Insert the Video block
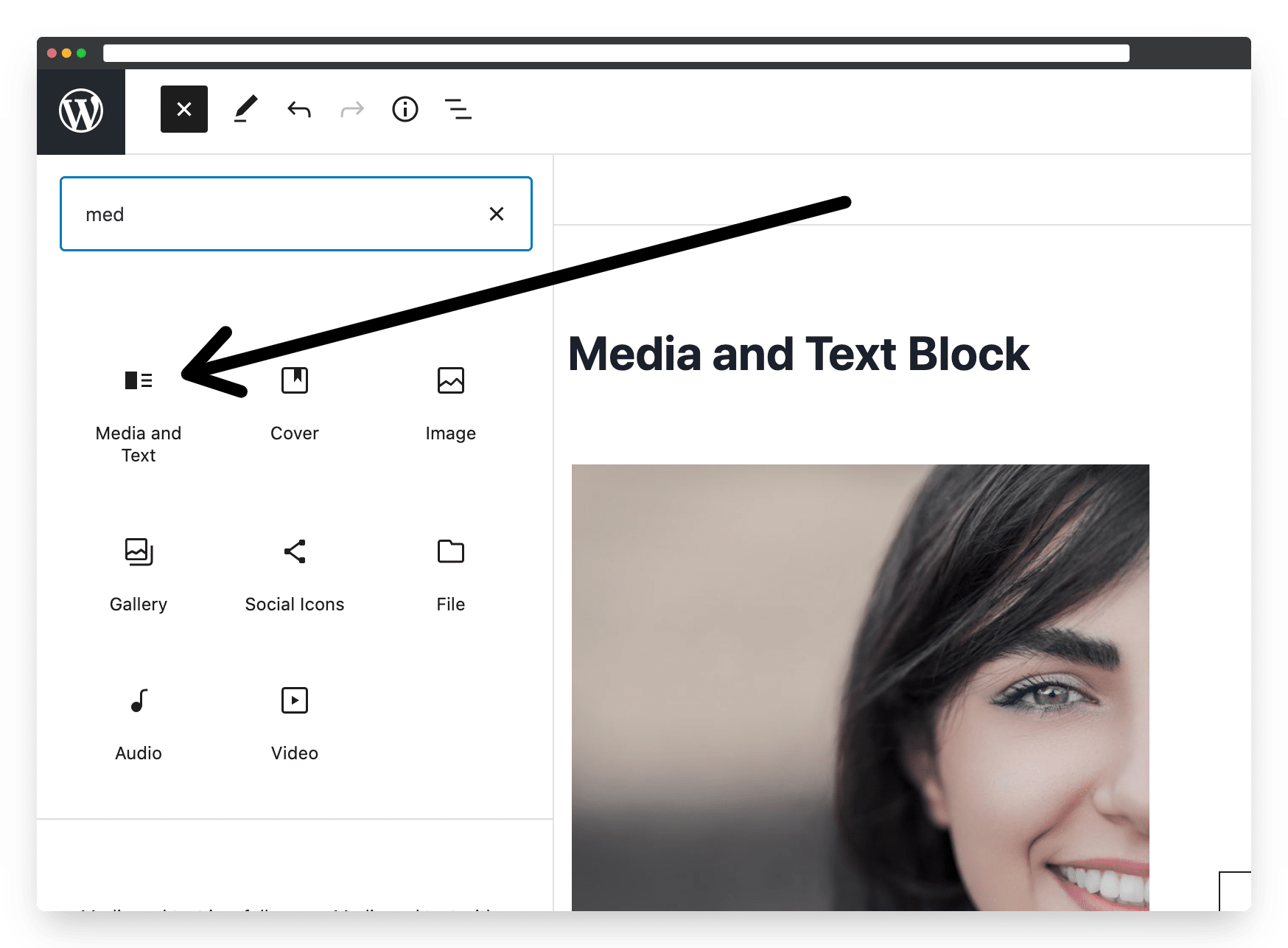 295,724
